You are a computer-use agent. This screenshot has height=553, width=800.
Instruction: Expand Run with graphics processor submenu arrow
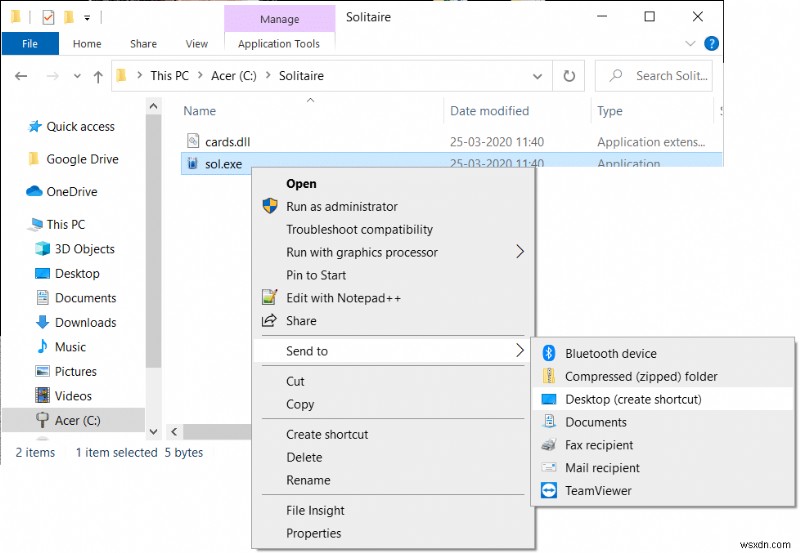(520, 252)
